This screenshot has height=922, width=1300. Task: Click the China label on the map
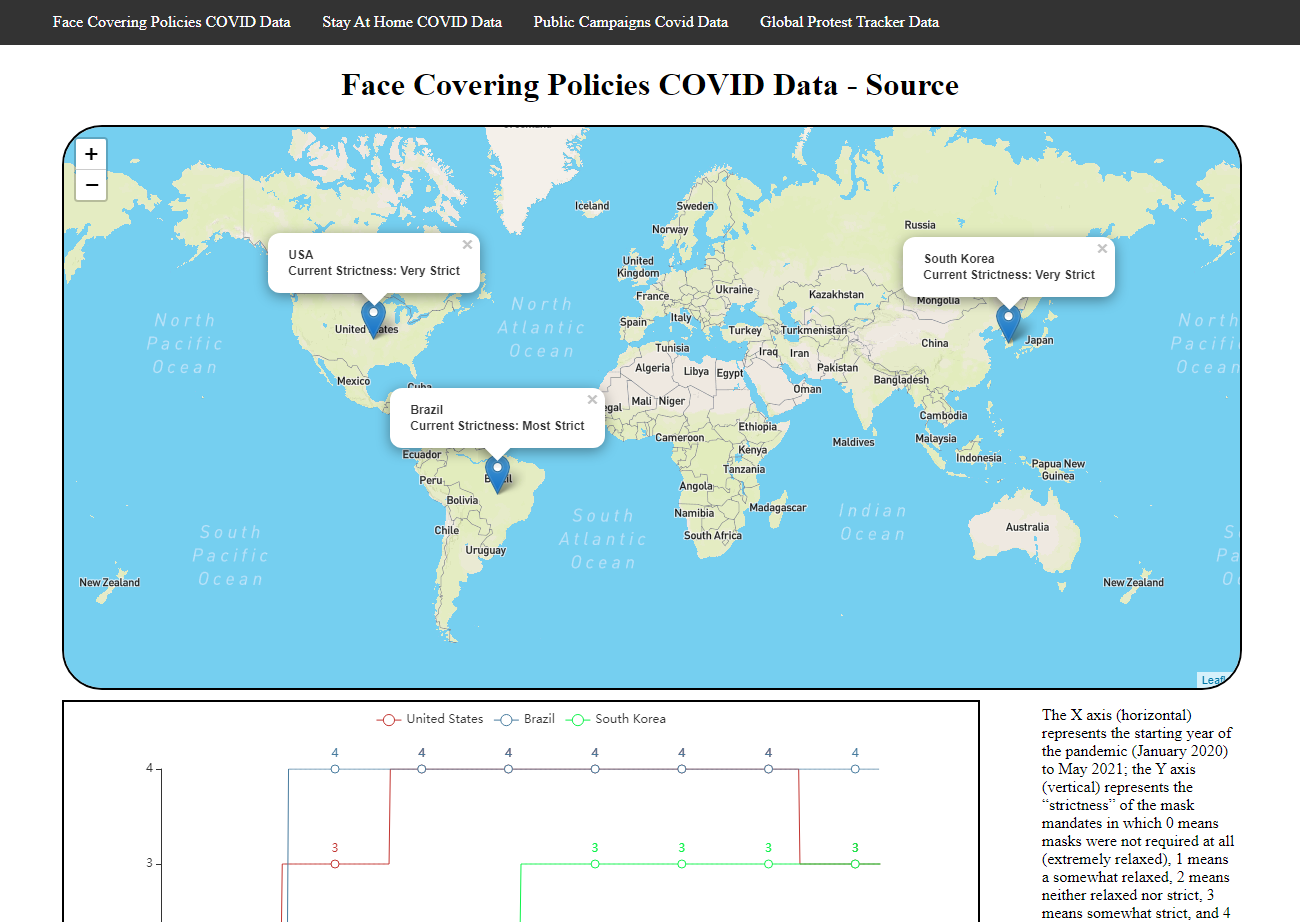point(935,343)
